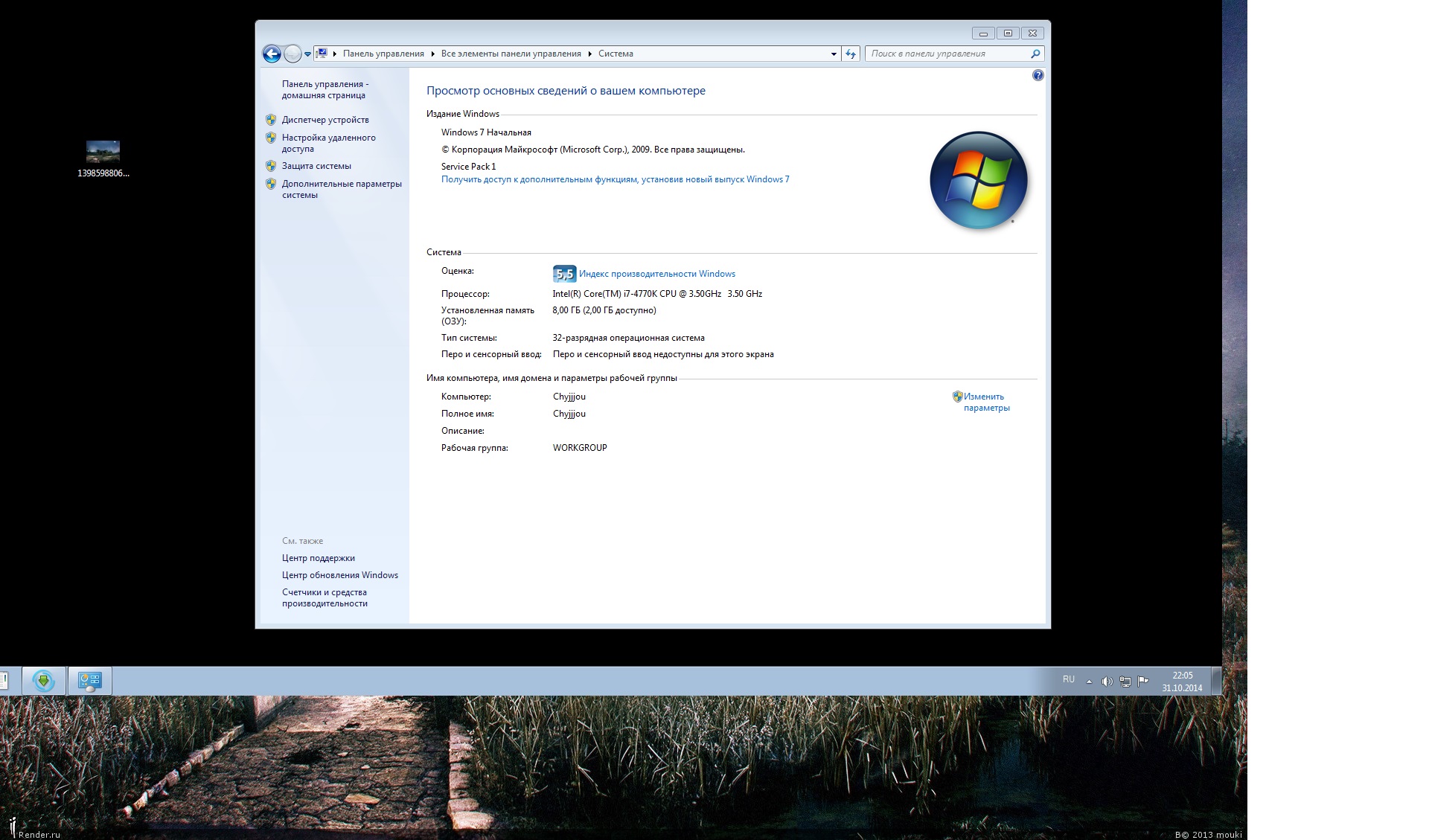Open 'Индекс производительности Windows' link
Screen dimensions: 1429x840
(x=657, y=274)
